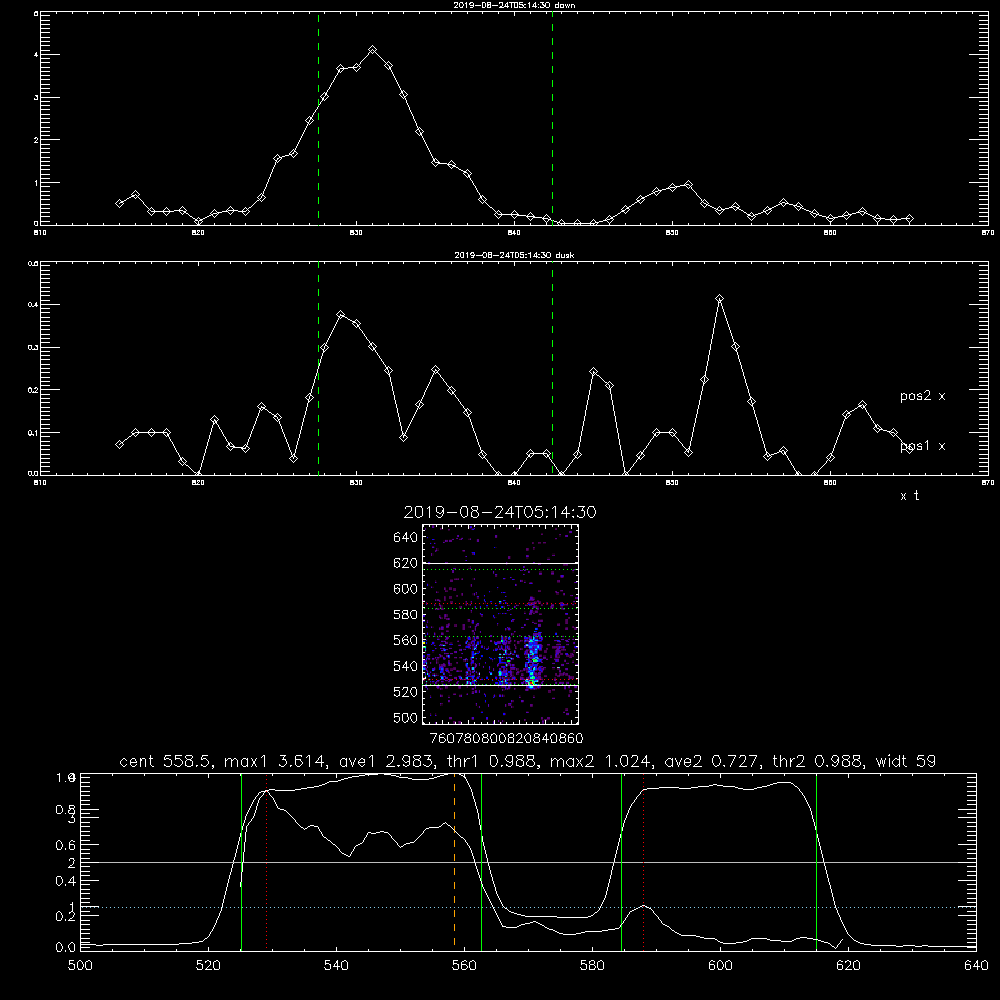Click the rightmost solid green line in bottom plot
This screenshot has height=1000, width=1000.
tap(816, 862)
